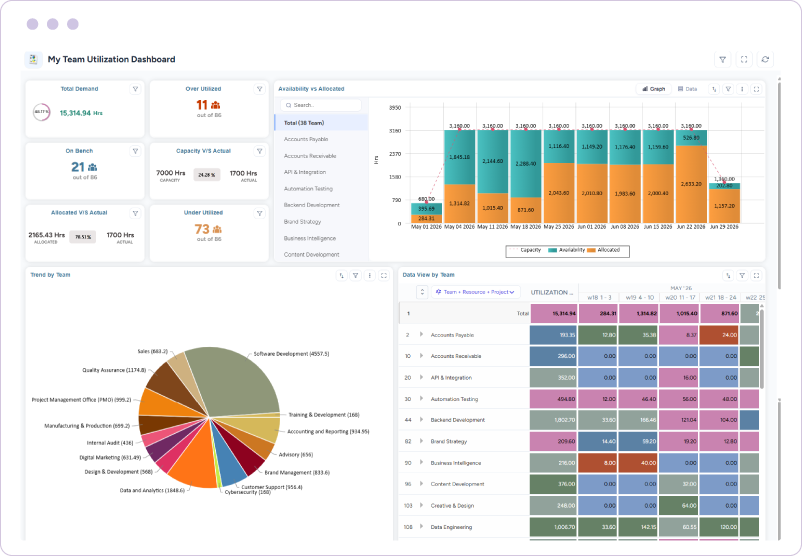
Task: Click the Total Demand 15,314.94 Hrs value
Action: 81,113
